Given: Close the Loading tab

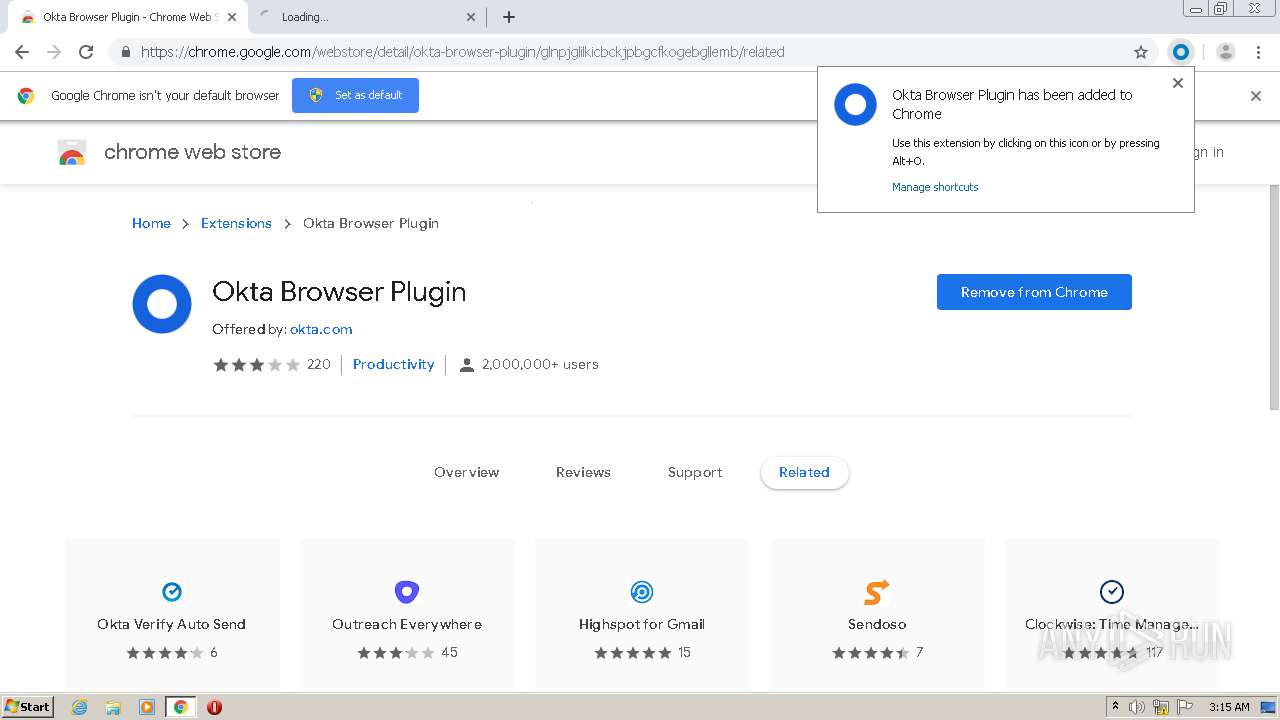Looking at the screenshot, I should tap(472, 17).
